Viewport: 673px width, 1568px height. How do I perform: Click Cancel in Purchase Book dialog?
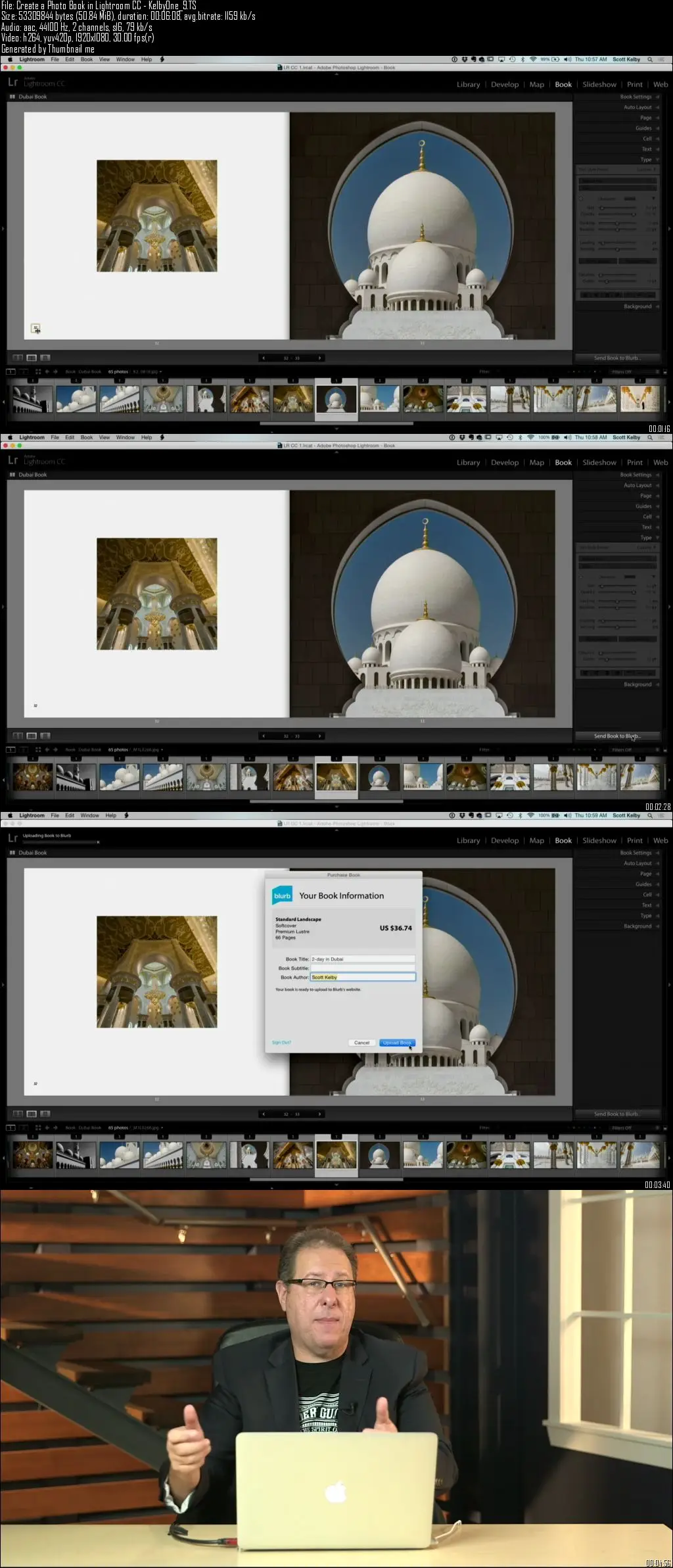362,1043
